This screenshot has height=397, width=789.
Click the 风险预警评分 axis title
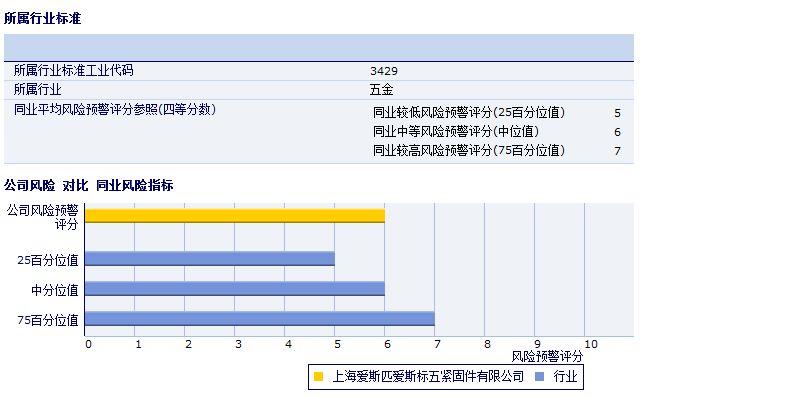pos(547,357)
